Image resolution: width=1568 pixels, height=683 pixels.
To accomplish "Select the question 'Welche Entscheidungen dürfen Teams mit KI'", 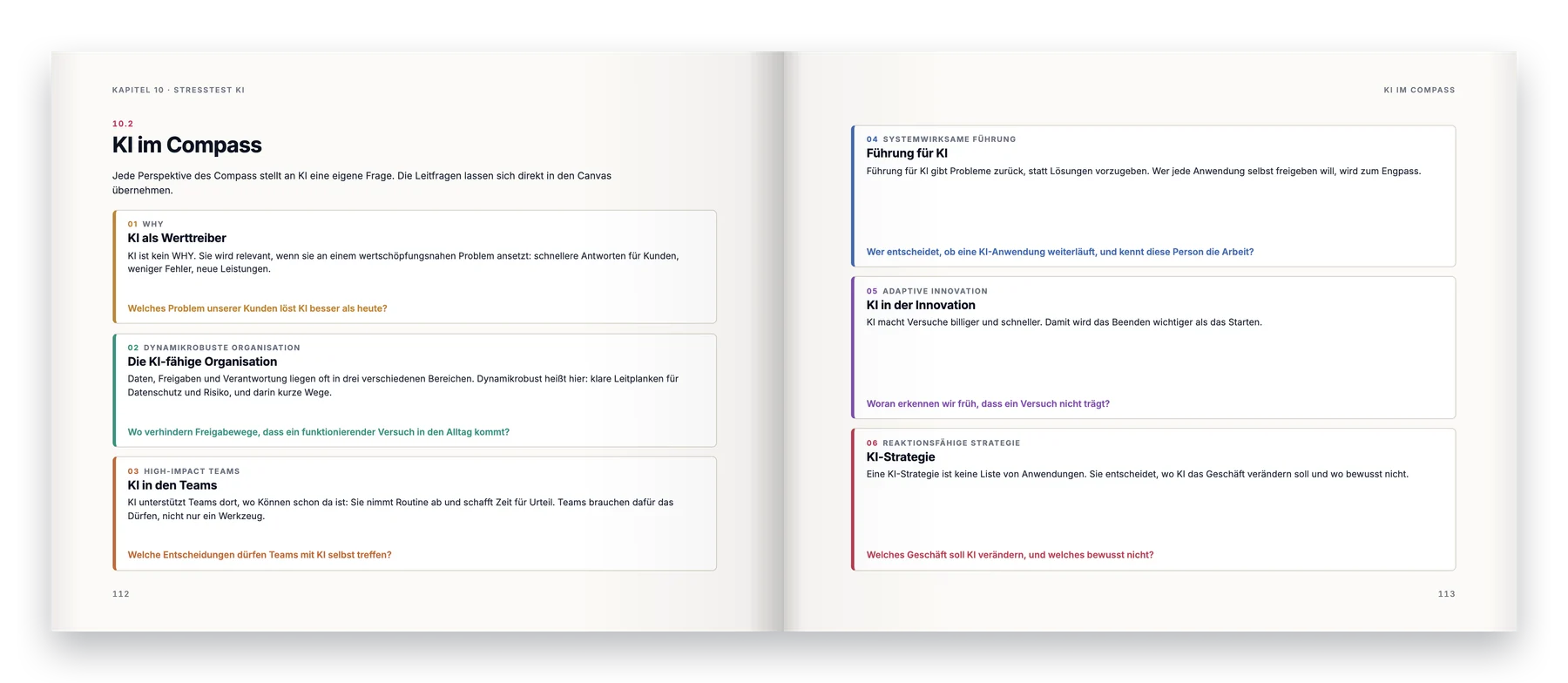I will pos(260,555).
